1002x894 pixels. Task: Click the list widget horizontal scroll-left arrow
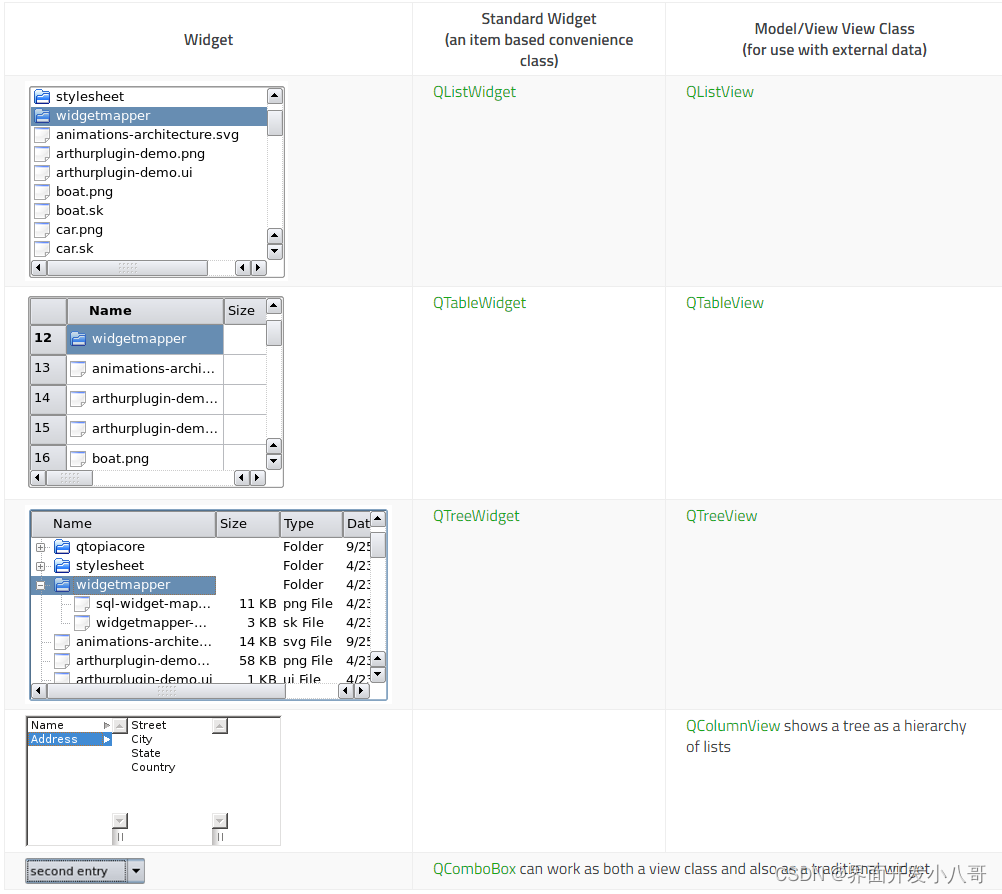click(x=39, y=268)
